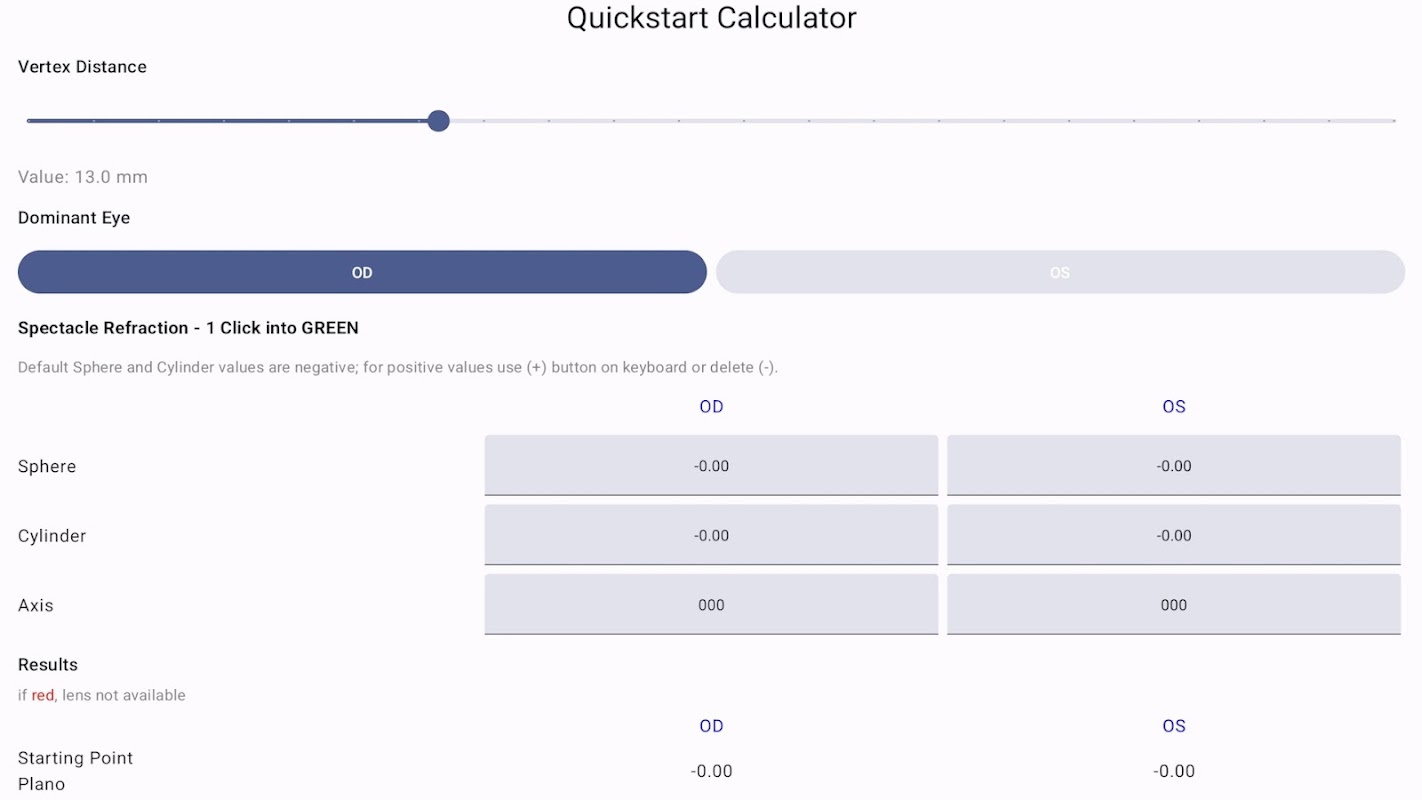This screenshot has width=1422, height=800.
Task: Click the 'lens not available' red note
Action: pyautogui.click(x=102, y=695)
